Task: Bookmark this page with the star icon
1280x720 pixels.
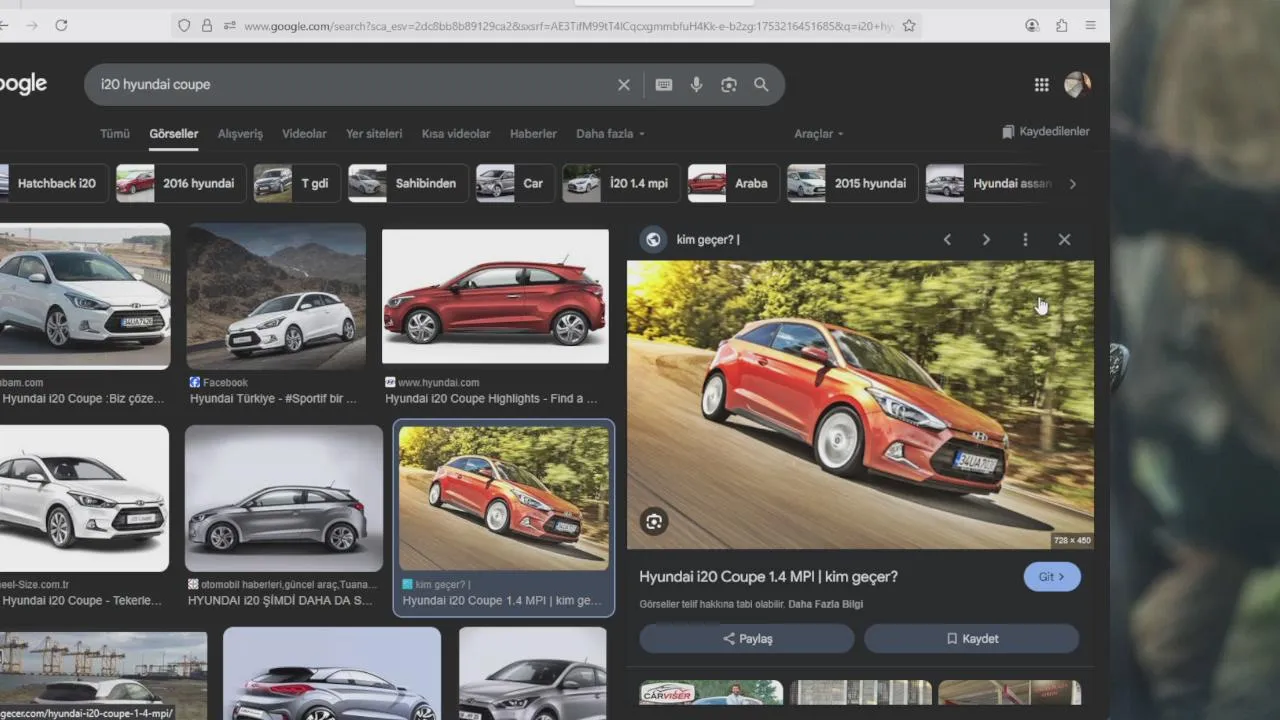Action: coord(909,26)
